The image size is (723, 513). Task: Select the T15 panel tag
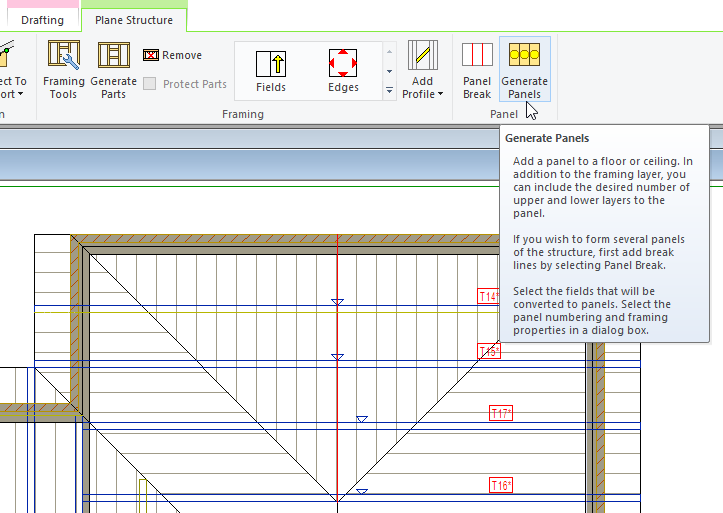(489, 352)
